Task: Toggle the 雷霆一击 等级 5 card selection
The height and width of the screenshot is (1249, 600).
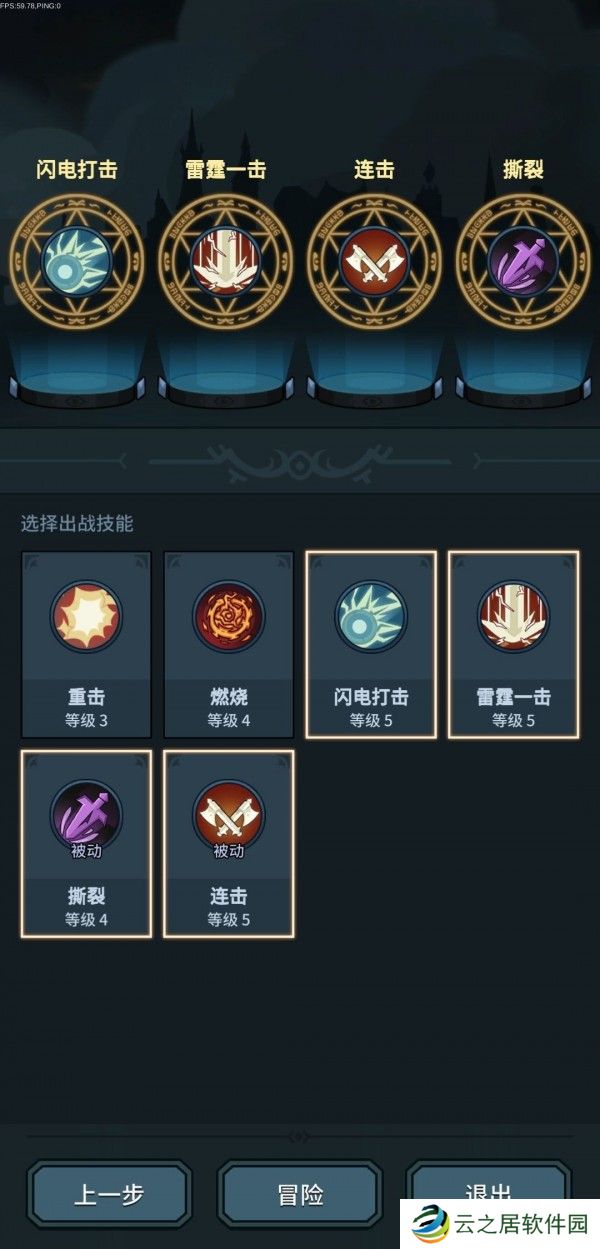Action: click(x=514, y=645)
